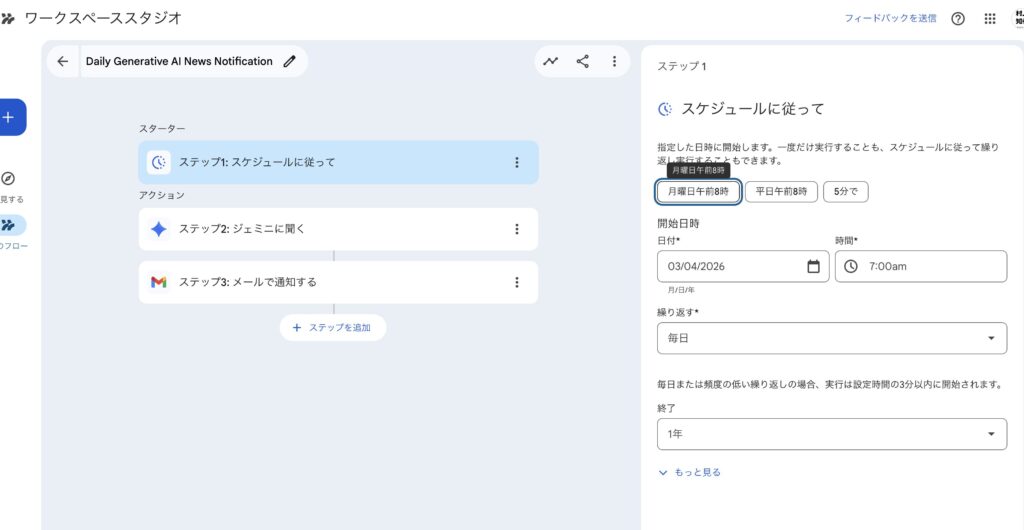
Task: Open the 終了 dropdown showing 1年
Action: click(x=831, y=434)
